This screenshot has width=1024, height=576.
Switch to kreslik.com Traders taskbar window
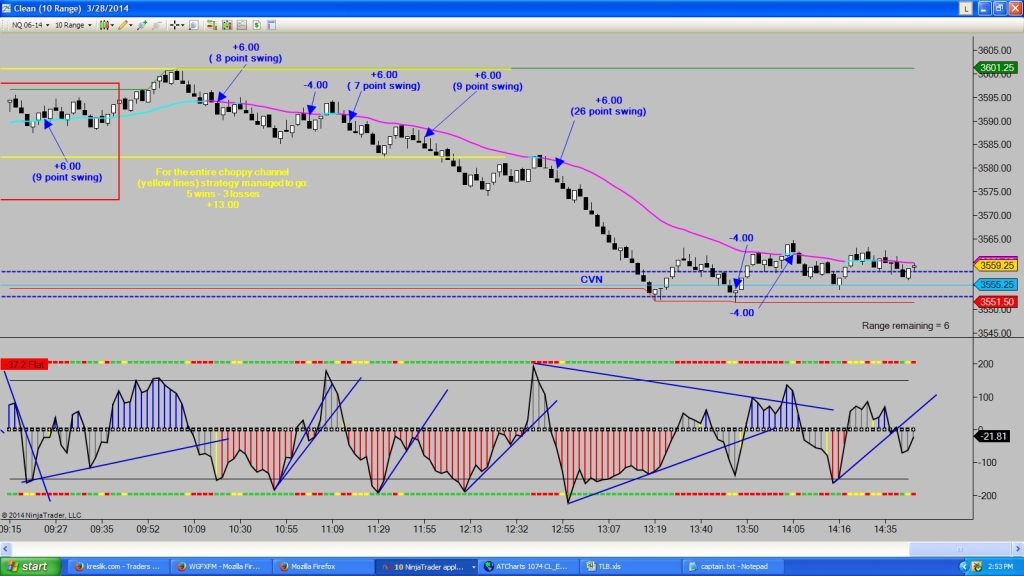click(116, 566)
